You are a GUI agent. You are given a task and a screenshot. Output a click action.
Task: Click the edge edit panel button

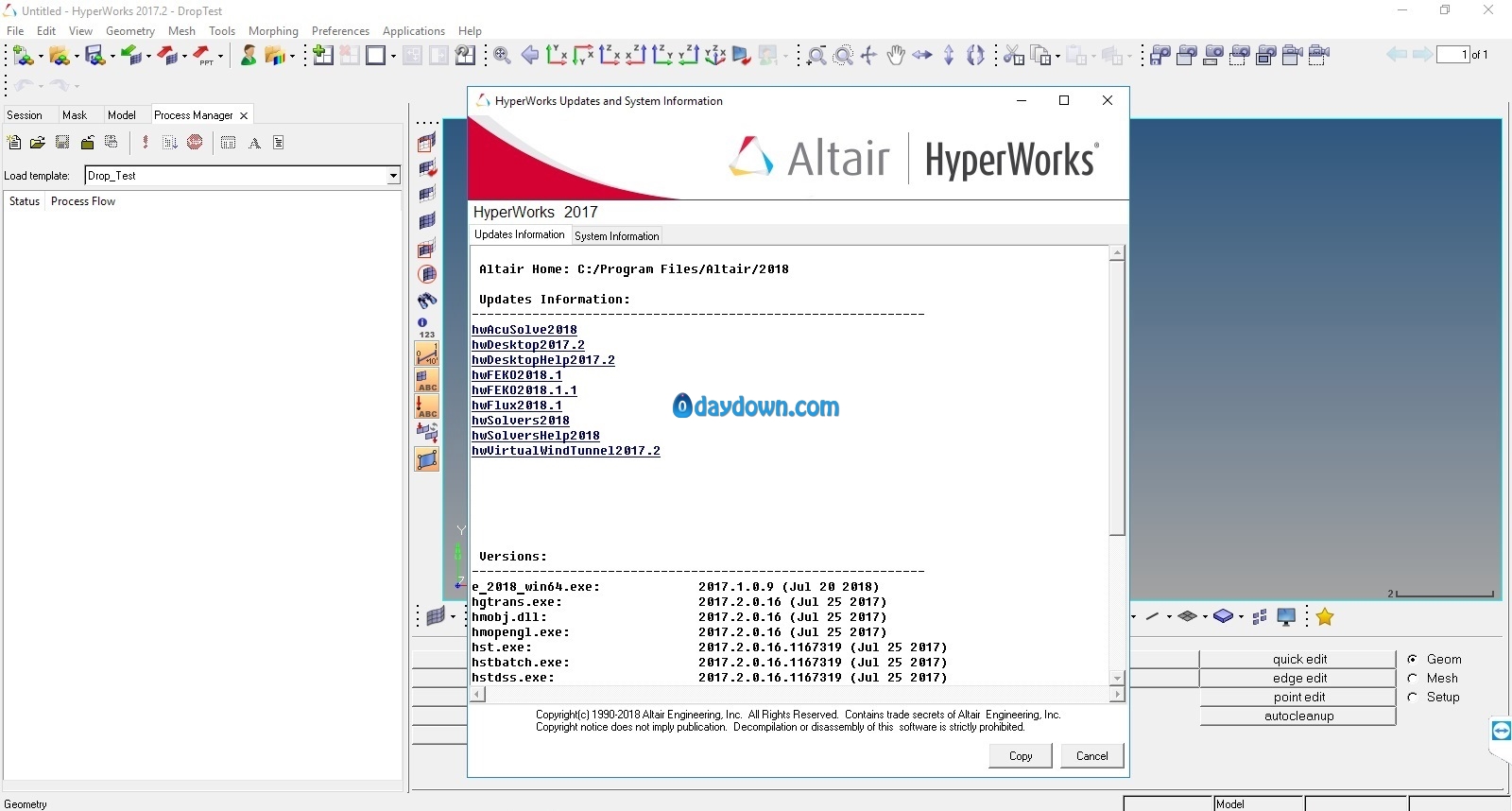[1298, 678]
